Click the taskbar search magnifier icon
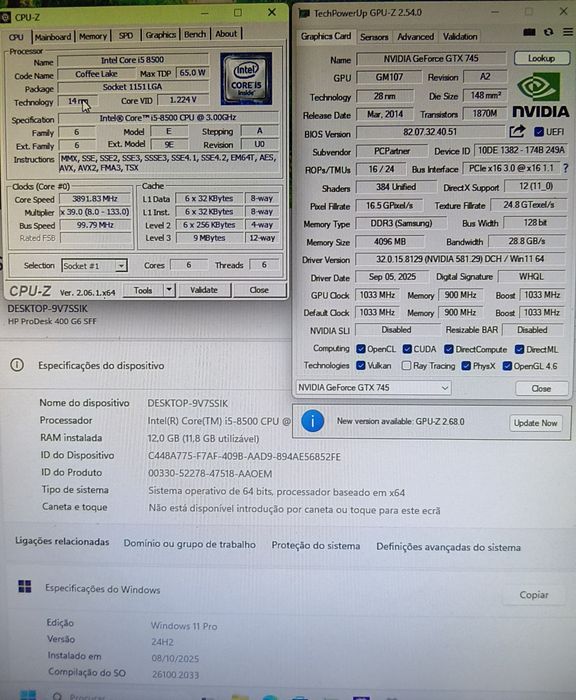Viewport: 576px width, 700px height. coord(57,696)
